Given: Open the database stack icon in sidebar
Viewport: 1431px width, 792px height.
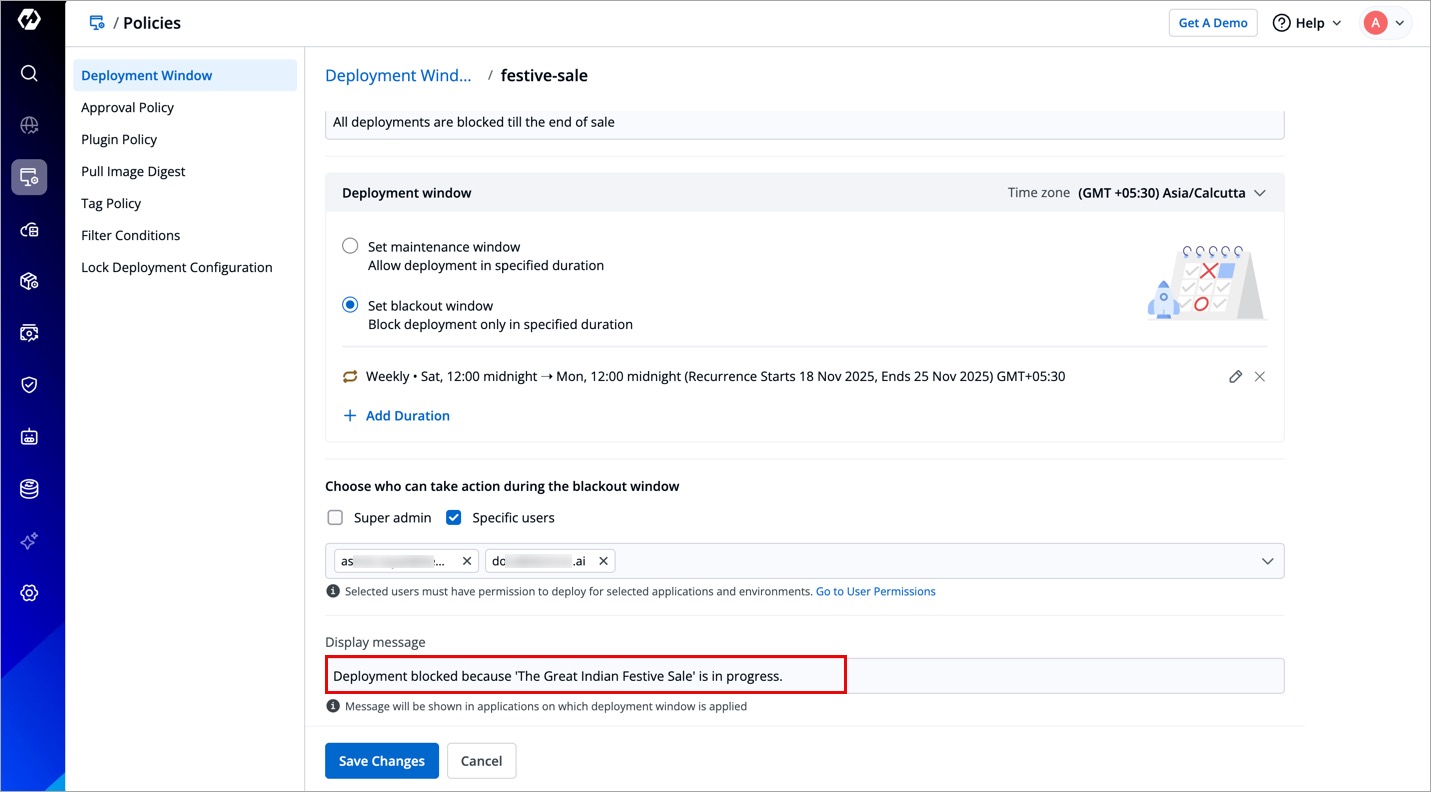Looking at the screenshot, I should [29, 489].
